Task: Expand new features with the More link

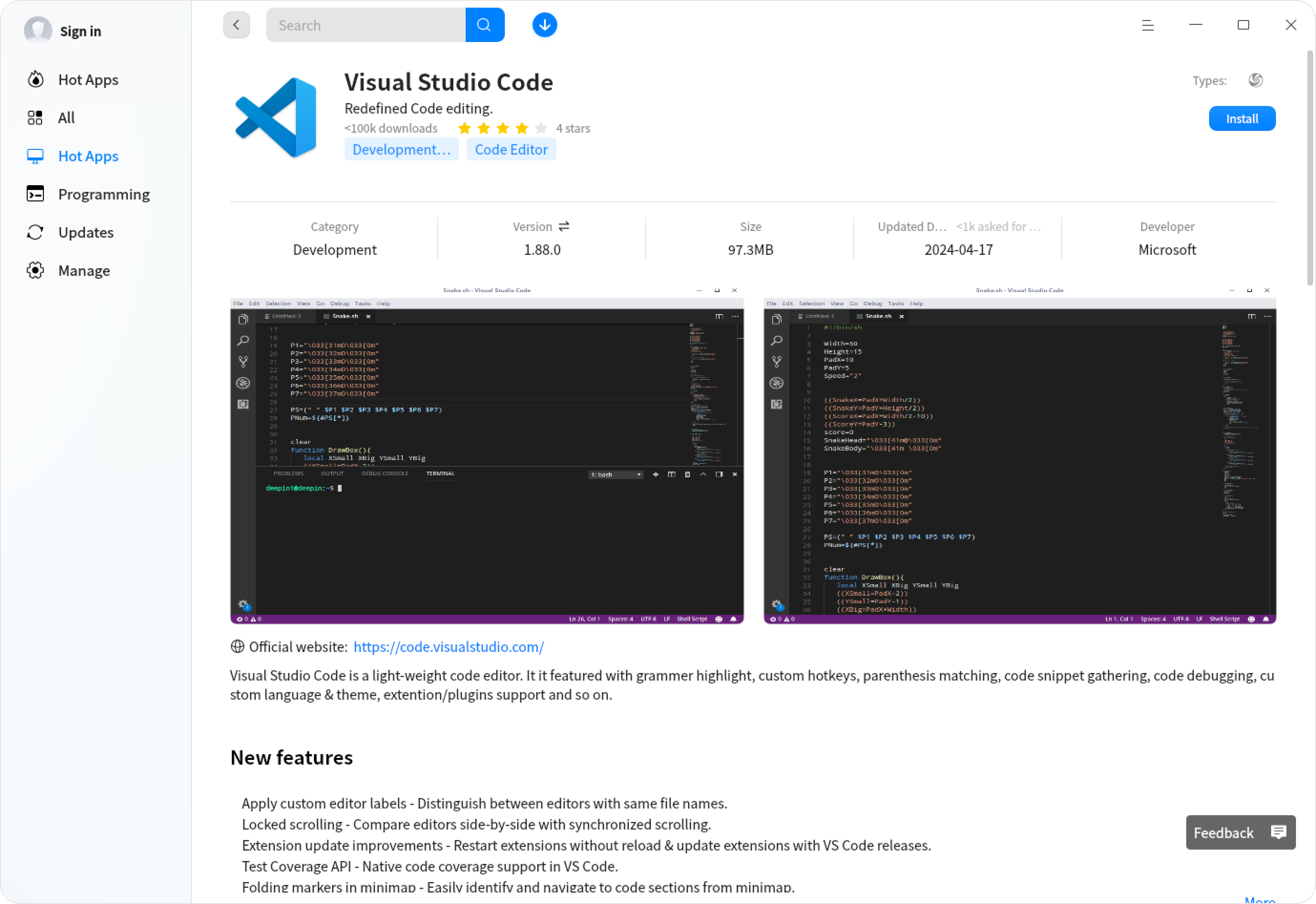Action: tap(1259, 900)
